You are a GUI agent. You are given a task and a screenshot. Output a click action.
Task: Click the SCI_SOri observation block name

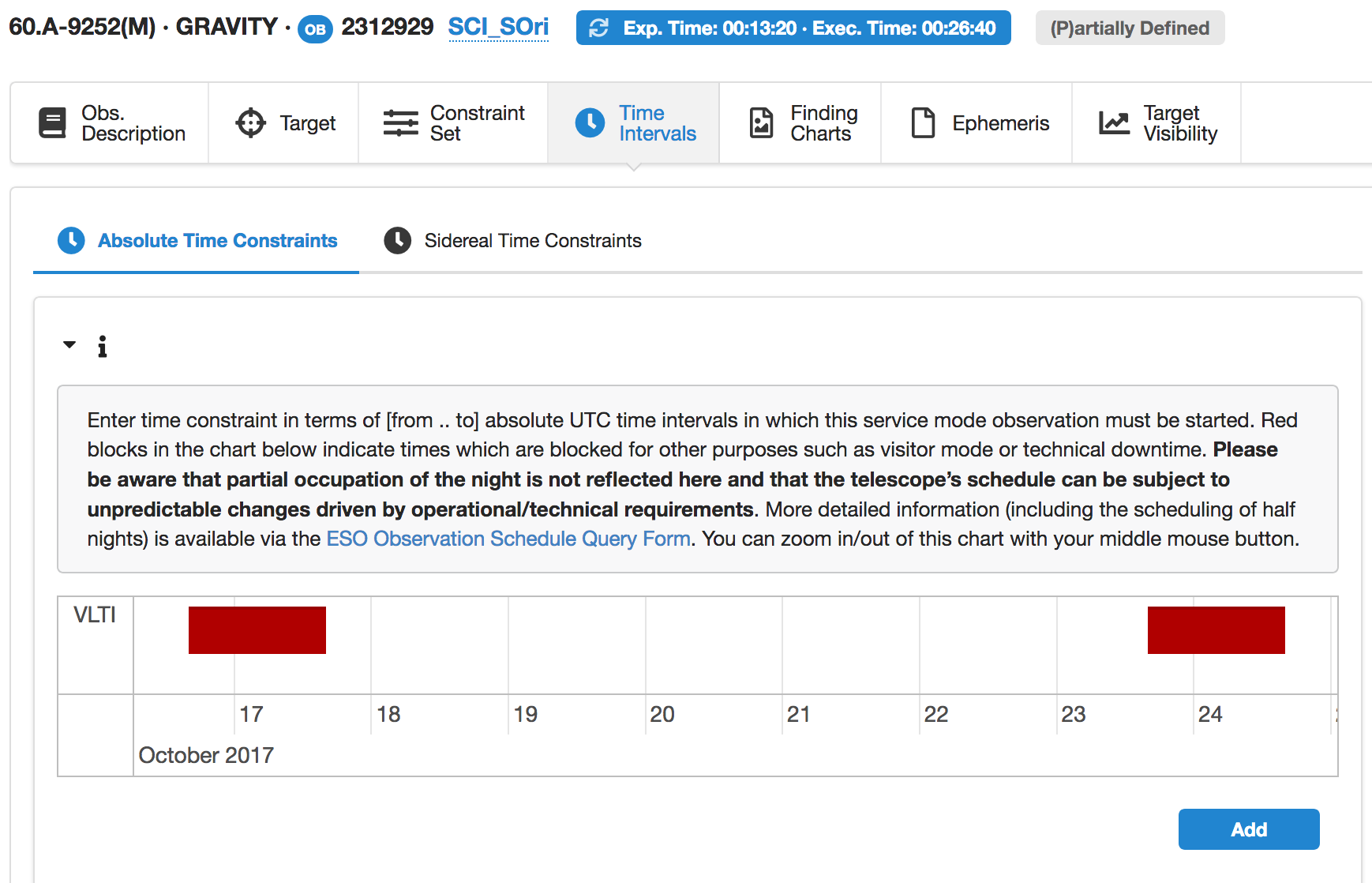click(x=498, y=27)
